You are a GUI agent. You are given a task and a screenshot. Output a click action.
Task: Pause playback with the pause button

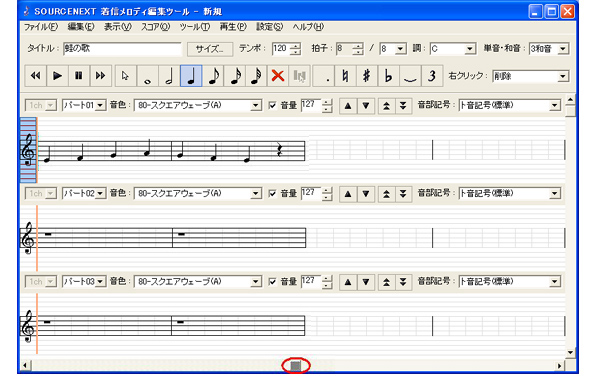tap(79, 76)
